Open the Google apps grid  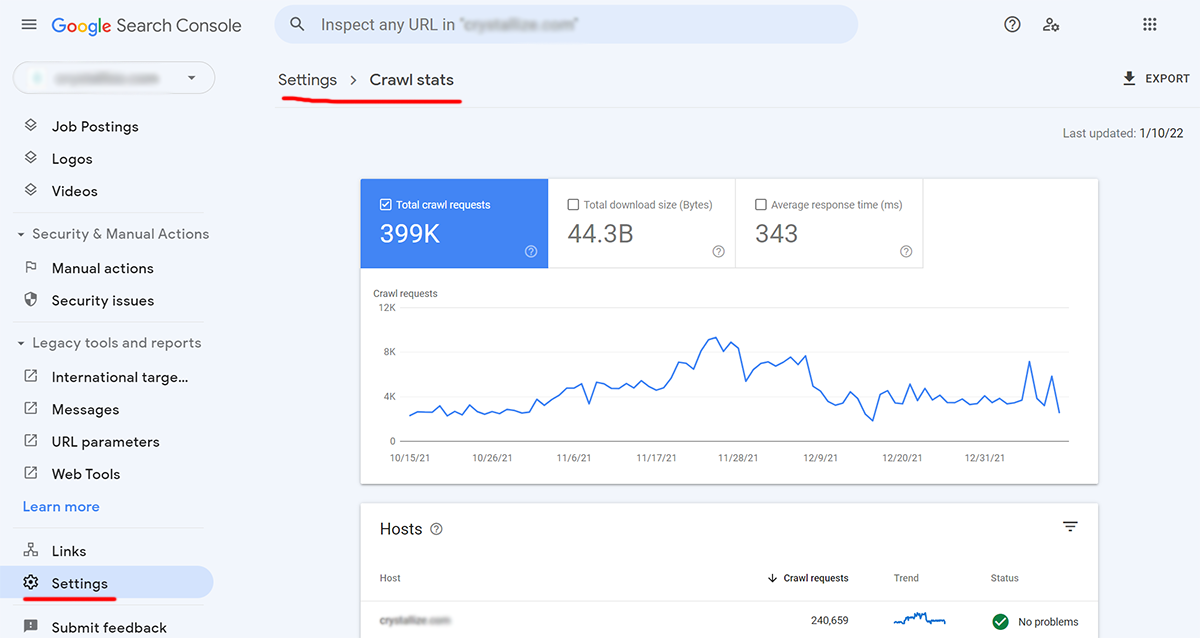pos(1149,25)
